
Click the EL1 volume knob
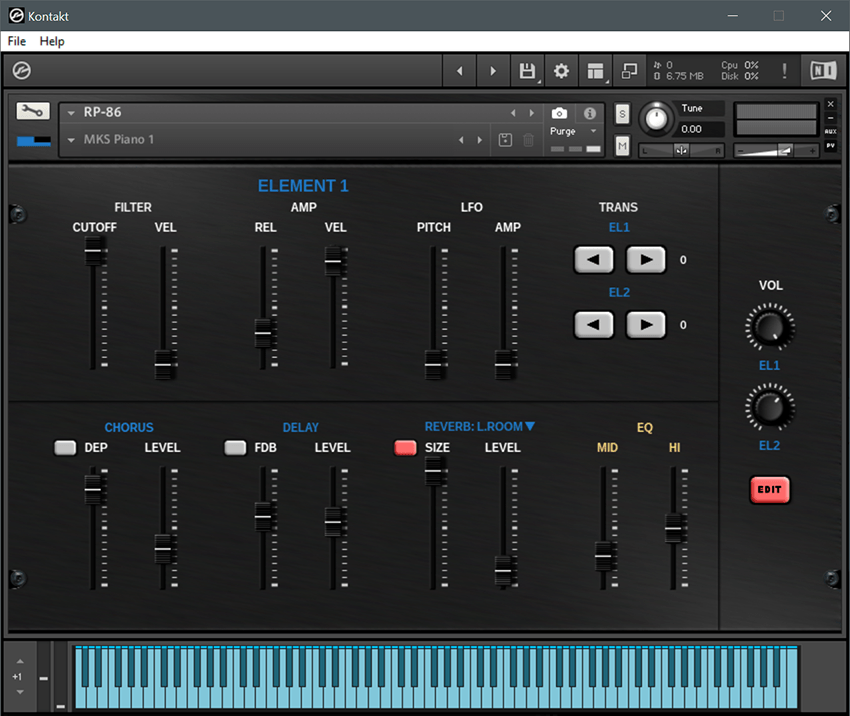point(769,327)
